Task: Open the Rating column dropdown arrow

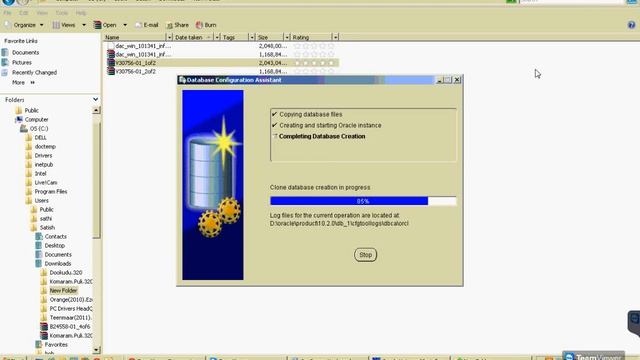Action: click(335, 37)
